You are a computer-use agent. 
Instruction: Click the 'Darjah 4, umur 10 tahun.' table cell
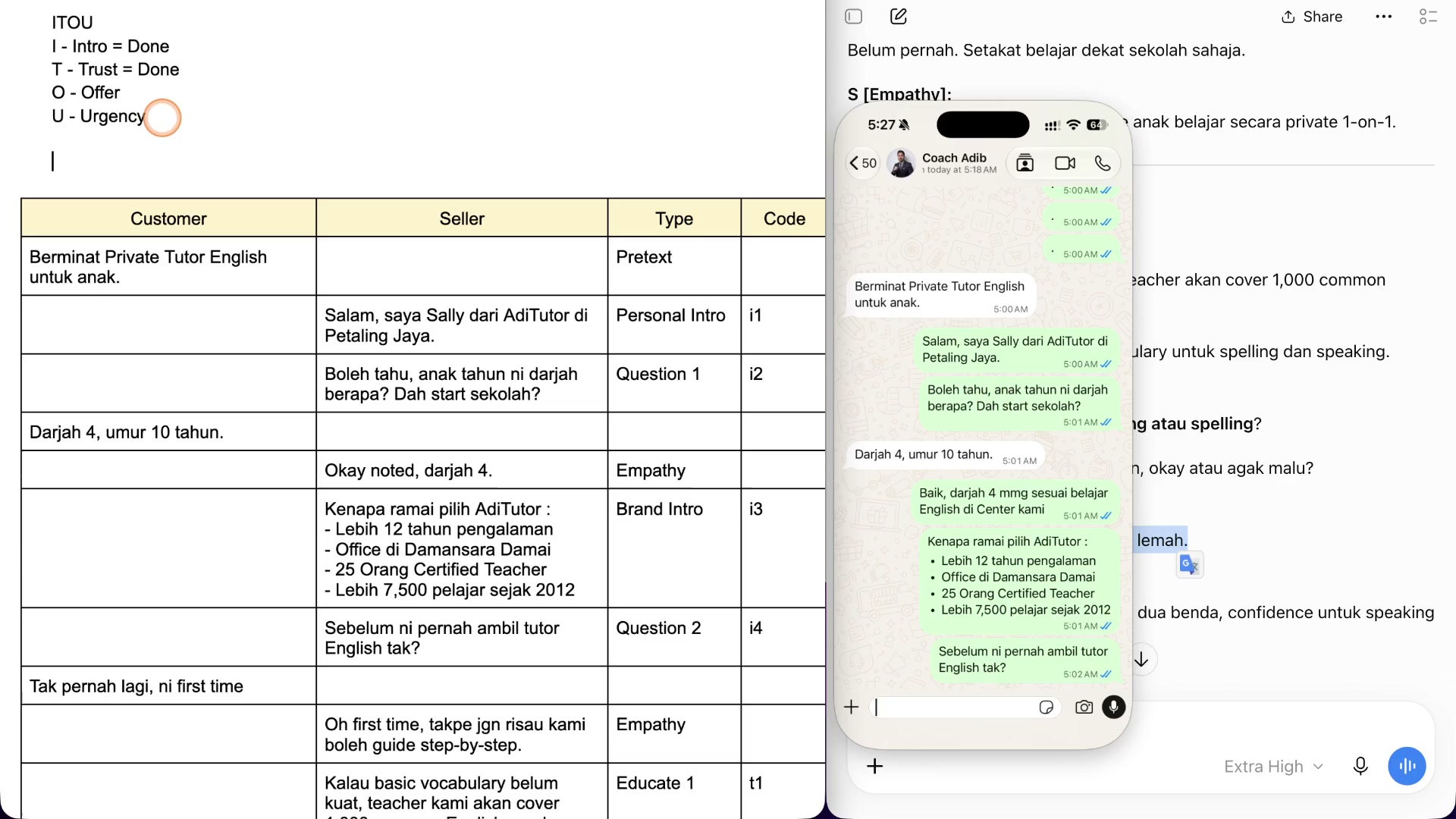(x=168, y=432)
